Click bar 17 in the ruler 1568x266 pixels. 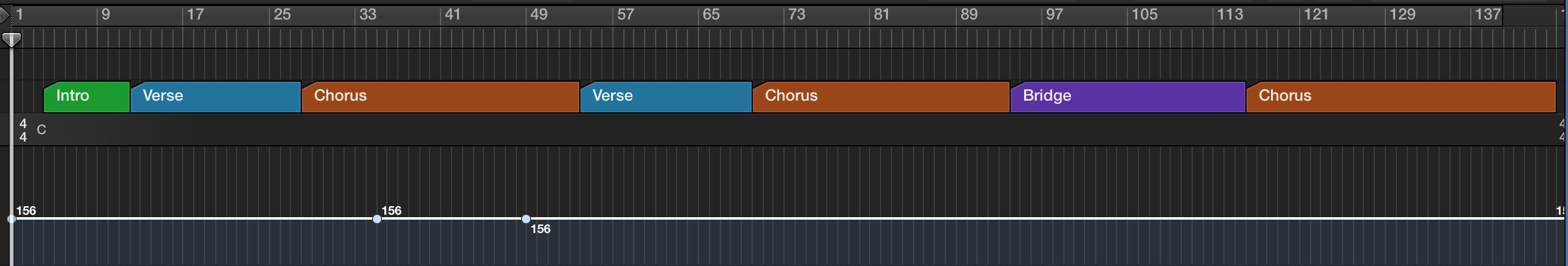point(195,14)
